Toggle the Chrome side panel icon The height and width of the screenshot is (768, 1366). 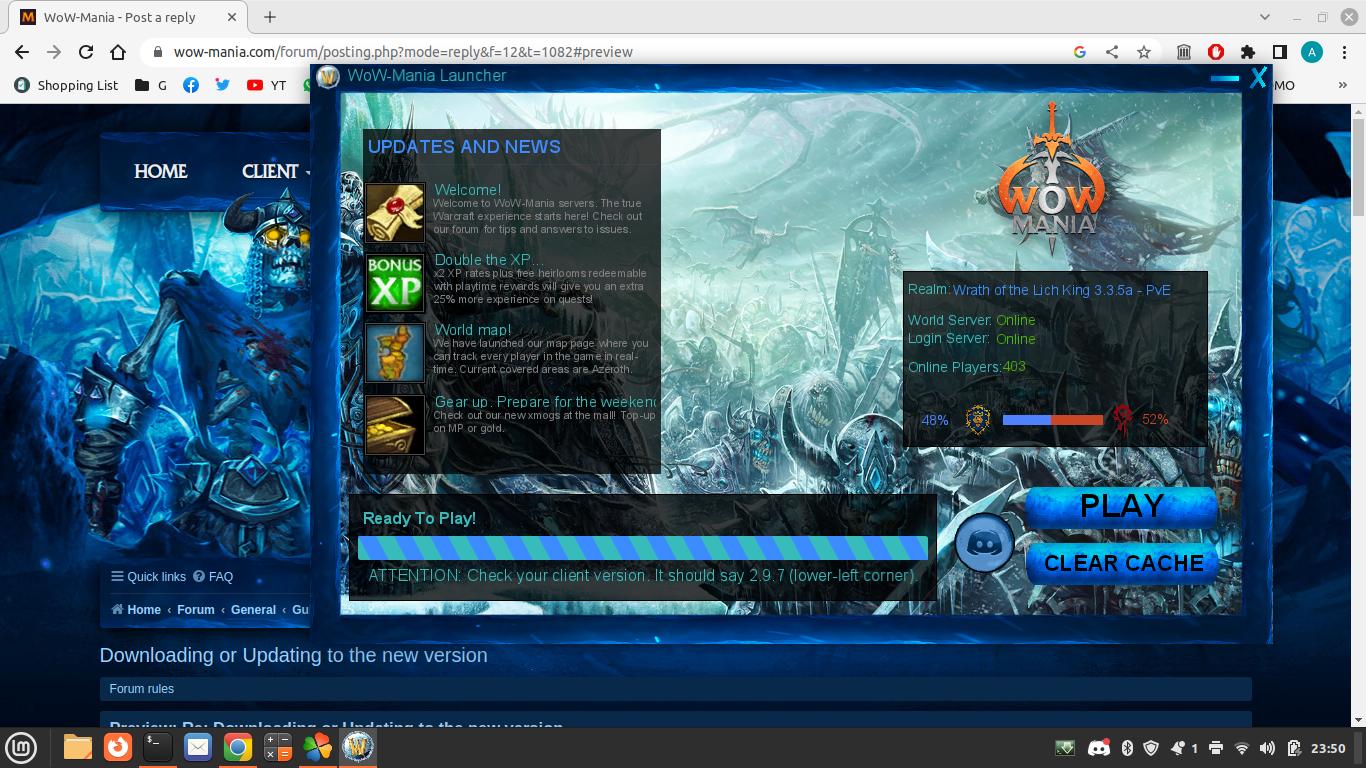[x=1279, y=52]
